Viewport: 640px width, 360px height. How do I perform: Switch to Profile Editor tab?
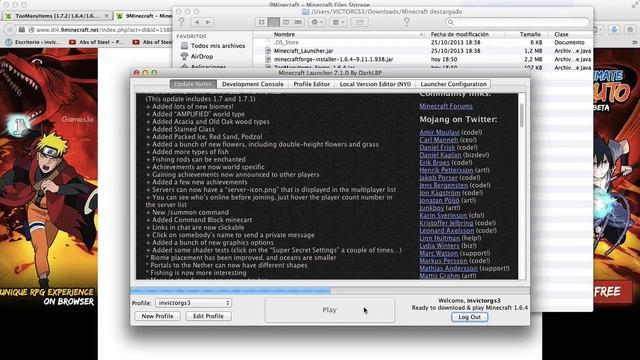(311, 84)
